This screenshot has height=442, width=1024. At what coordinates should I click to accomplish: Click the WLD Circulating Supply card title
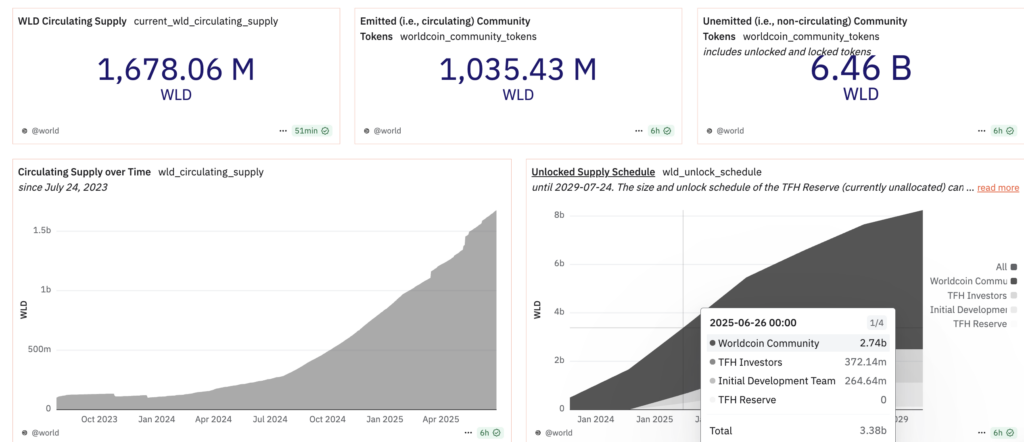72,21
